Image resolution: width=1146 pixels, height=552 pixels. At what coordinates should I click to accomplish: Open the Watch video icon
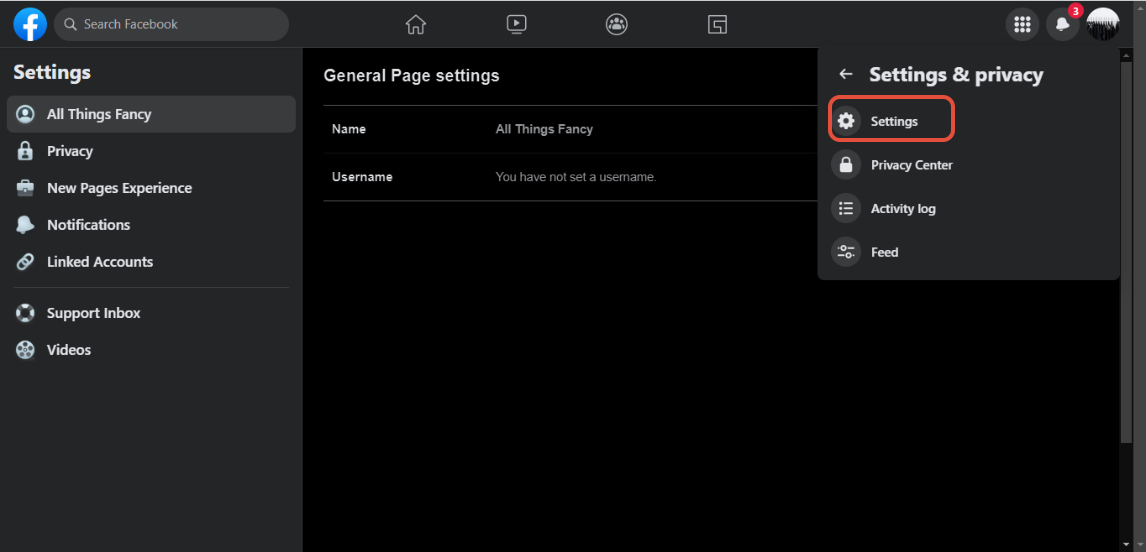pyautogui.click(x=516, y=24)
